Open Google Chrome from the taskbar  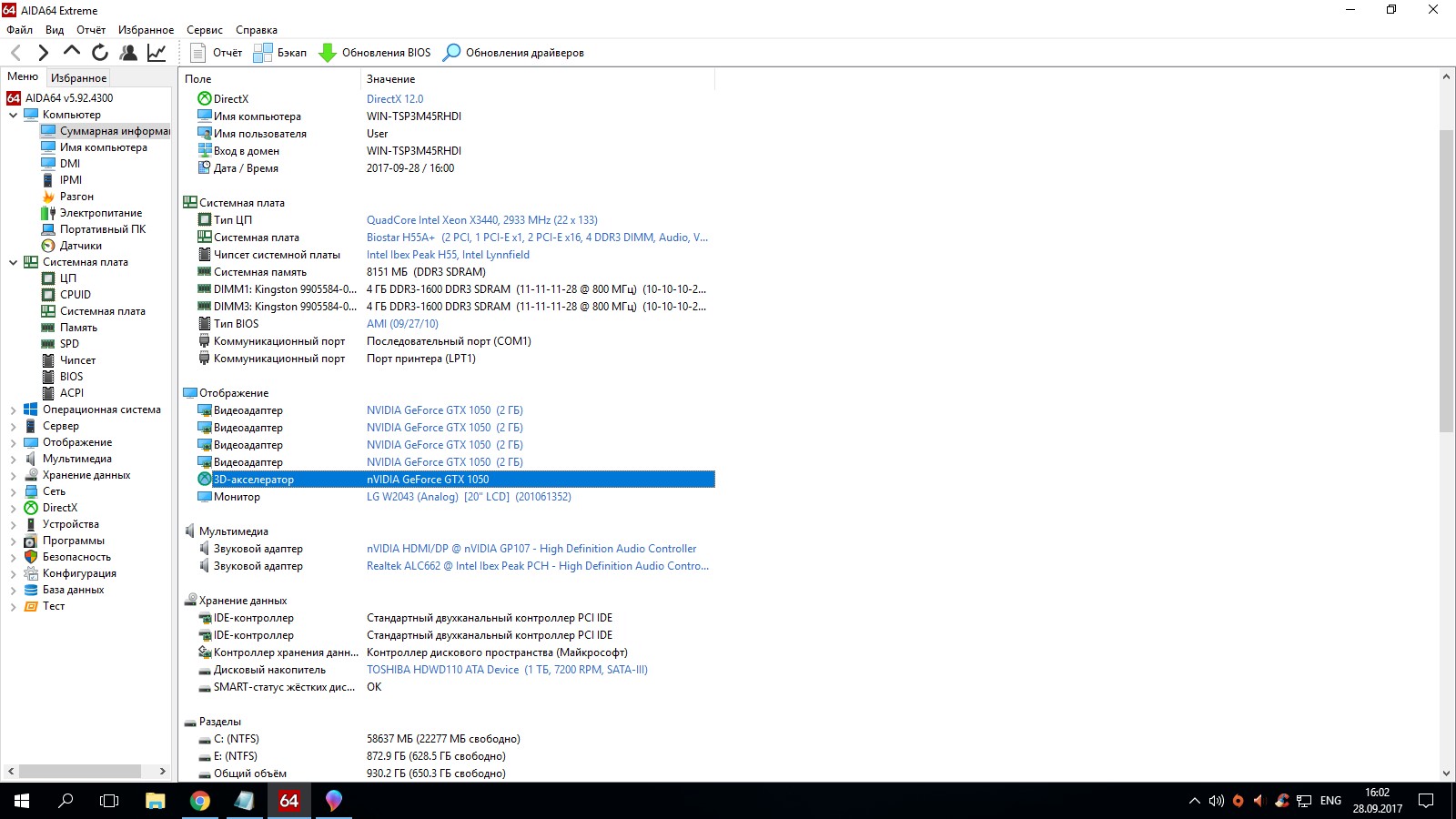coord(200,801)
